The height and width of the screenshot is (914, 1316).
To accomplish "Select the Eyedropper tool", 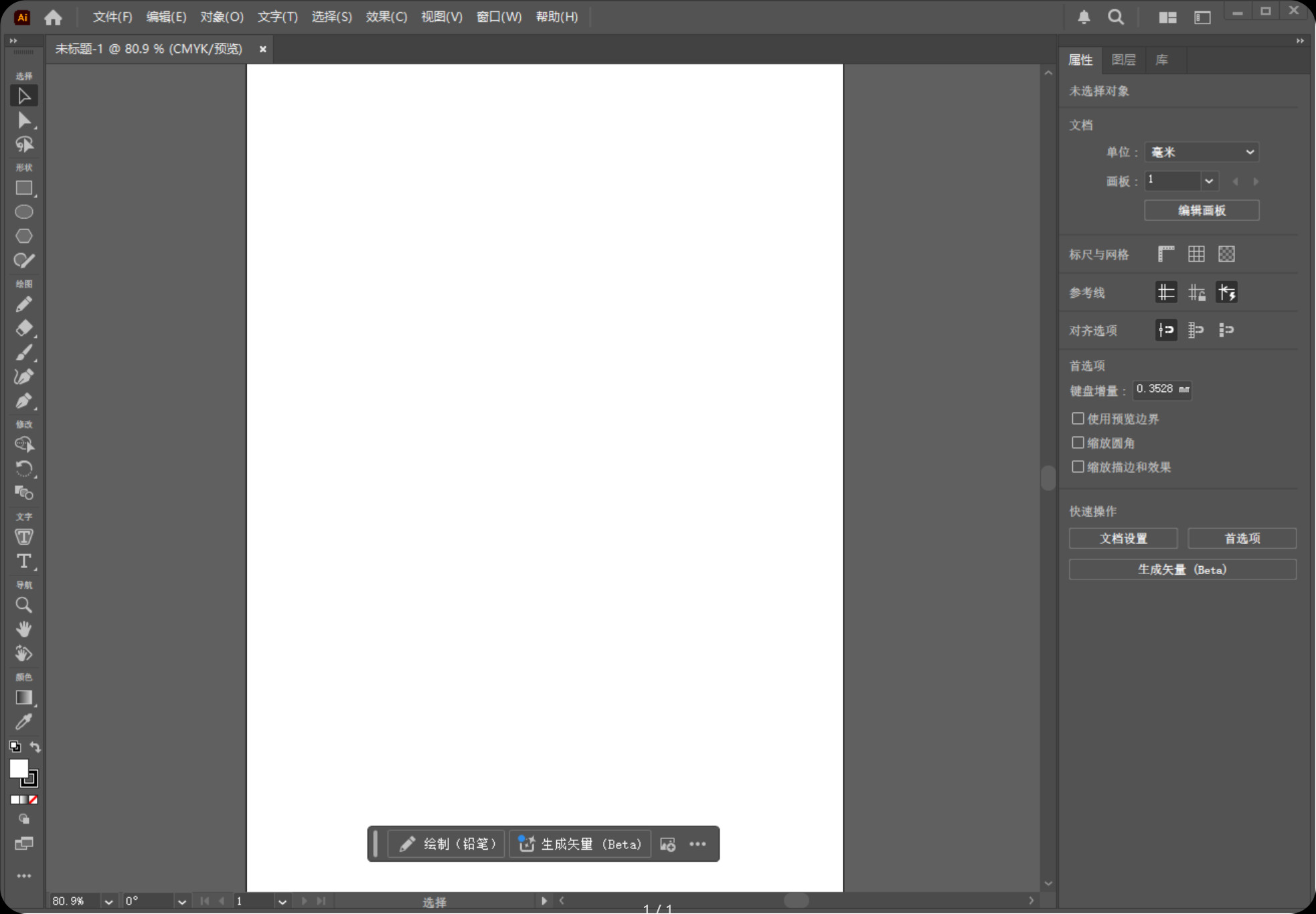I will 24,722.
